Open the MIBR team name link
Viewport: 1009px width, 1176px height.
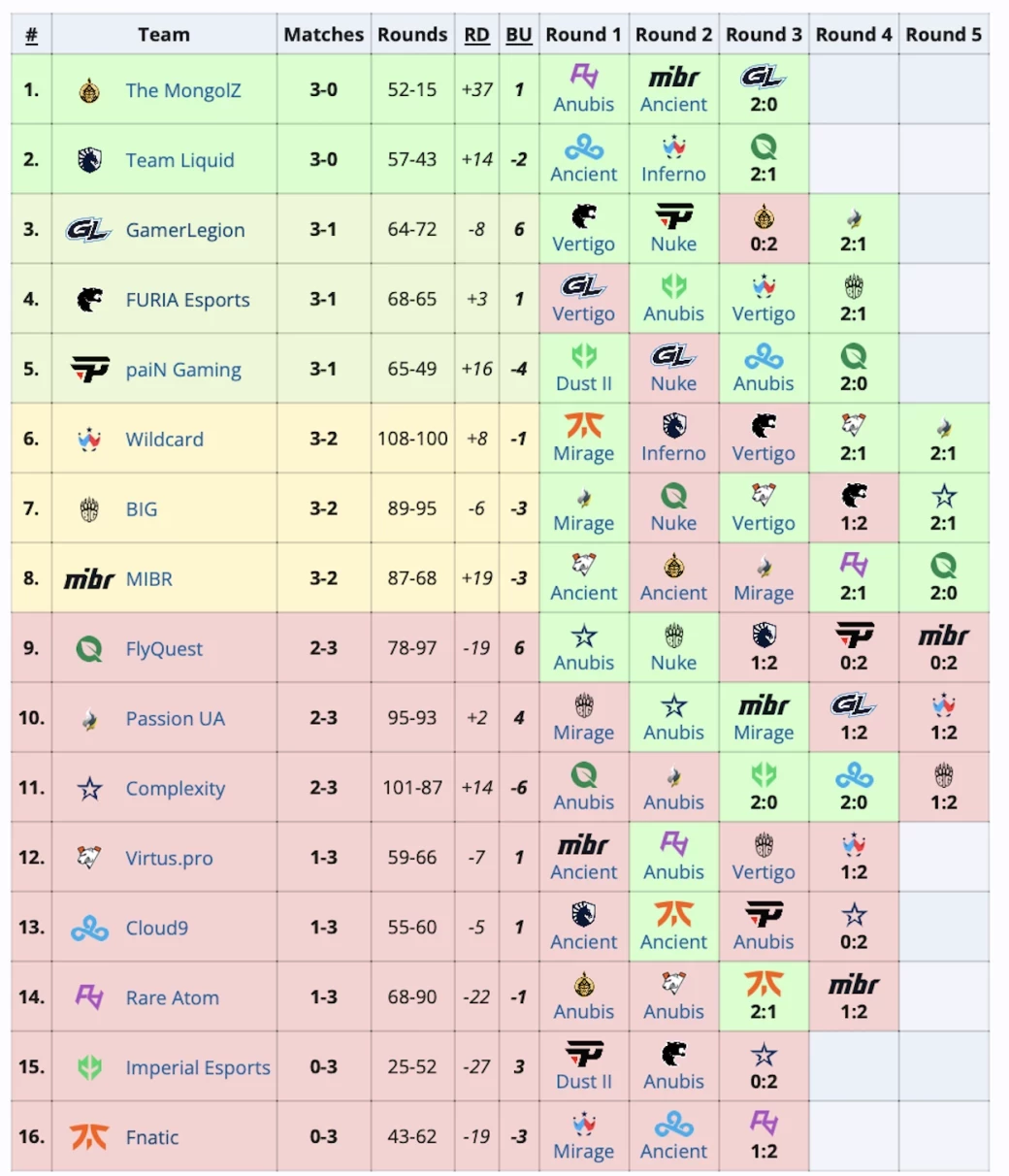tap(148, 579)
